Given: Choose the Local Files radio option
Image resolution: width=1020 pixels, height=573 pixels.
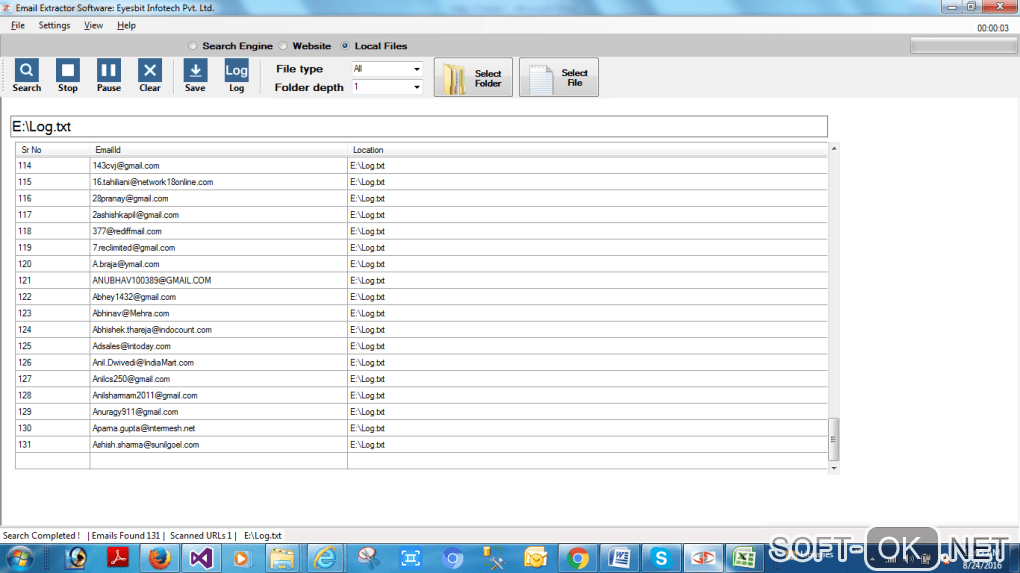Looking at the screenshot, I should click(345, 46).
